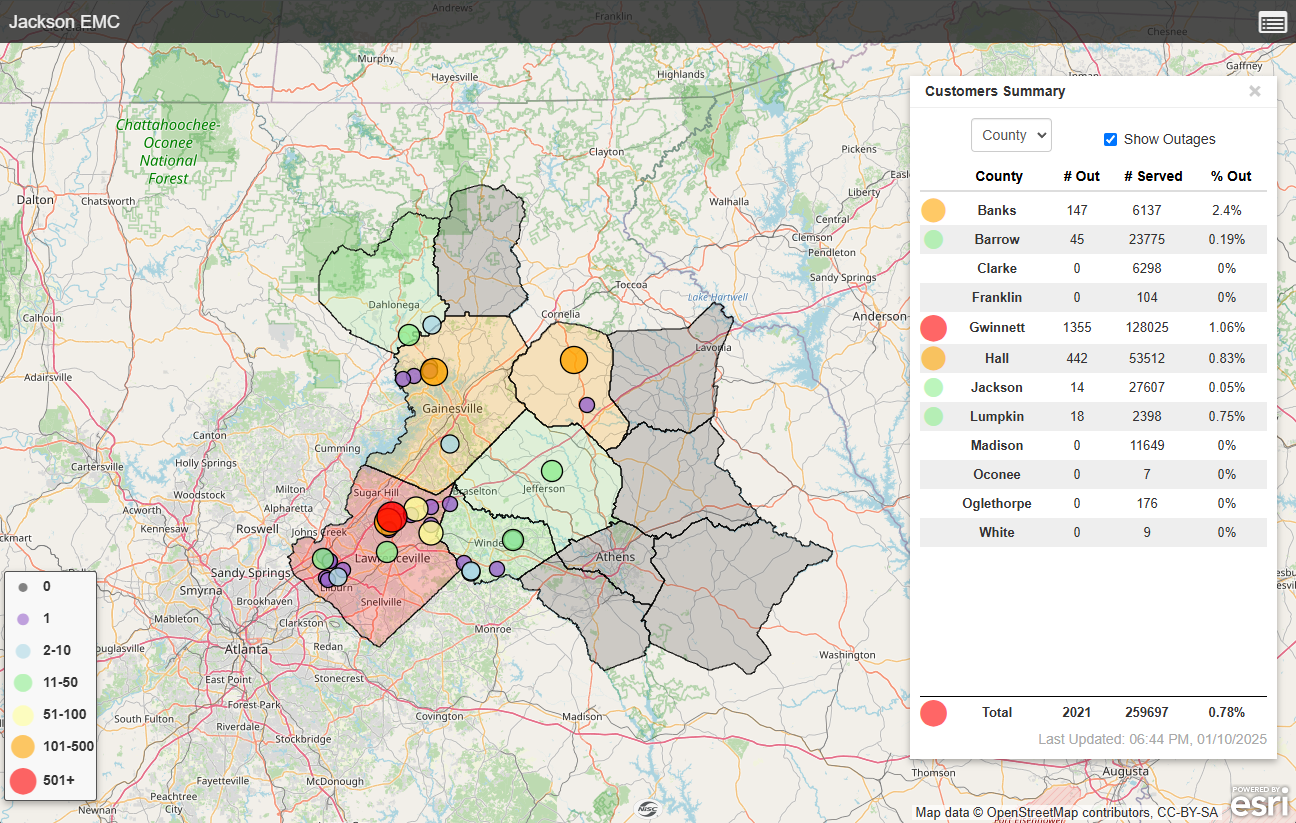
Task: Open the County grouping dropdown
Action: 1011,135
